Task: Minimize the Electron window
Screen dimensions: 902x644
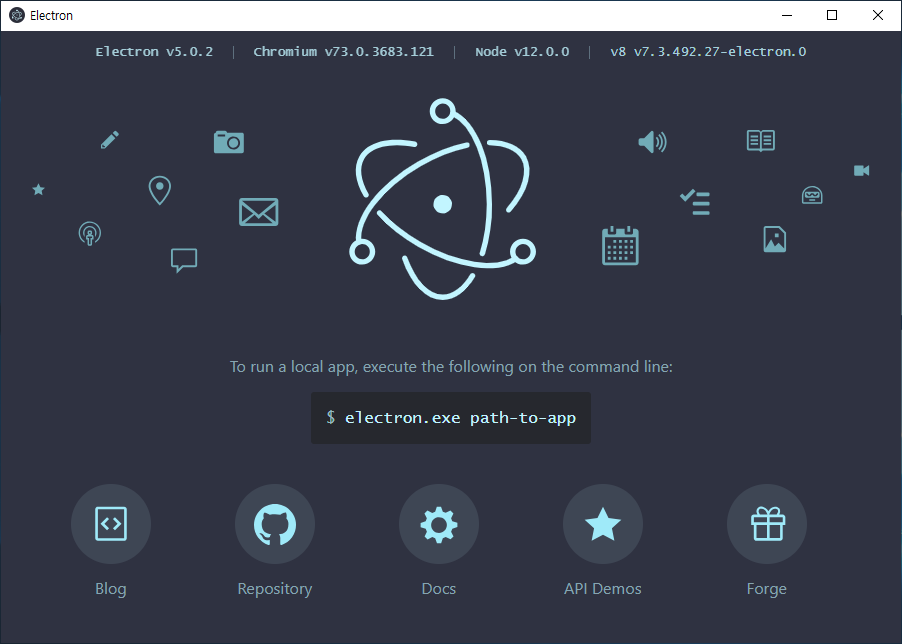Action: click(787, 16)
